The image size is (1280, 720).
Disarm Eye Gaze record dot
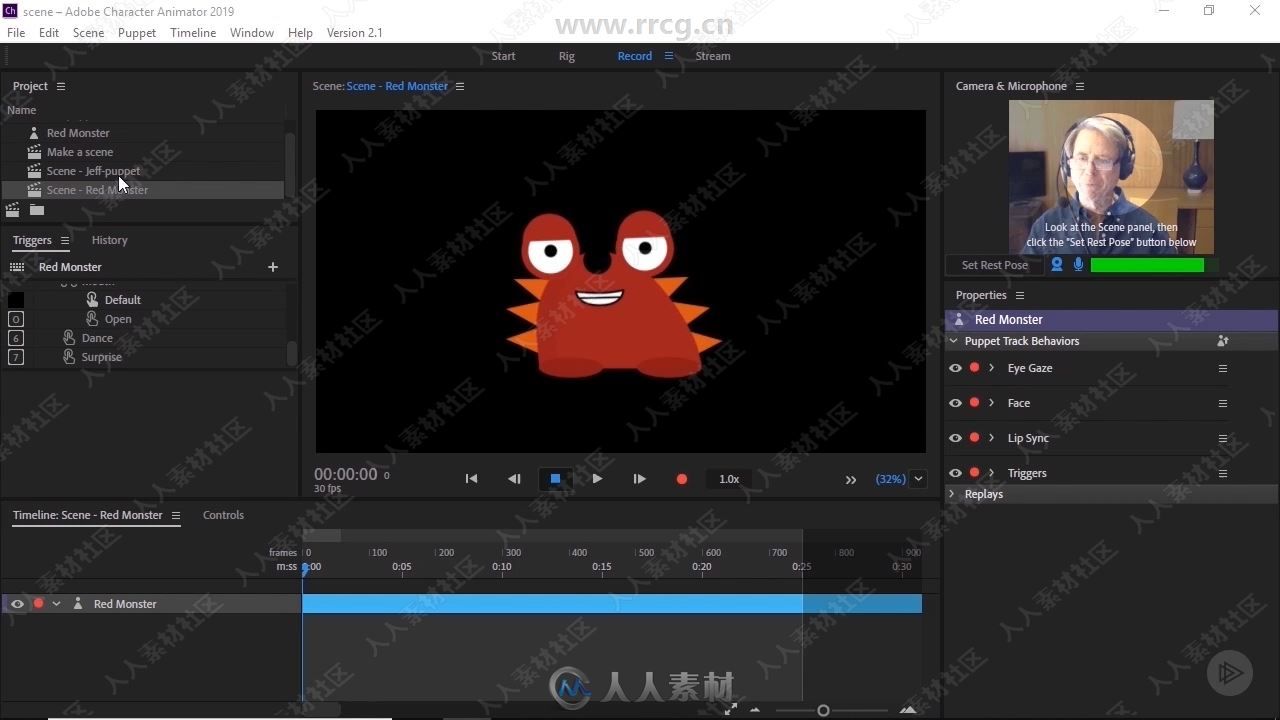(974, 368)
